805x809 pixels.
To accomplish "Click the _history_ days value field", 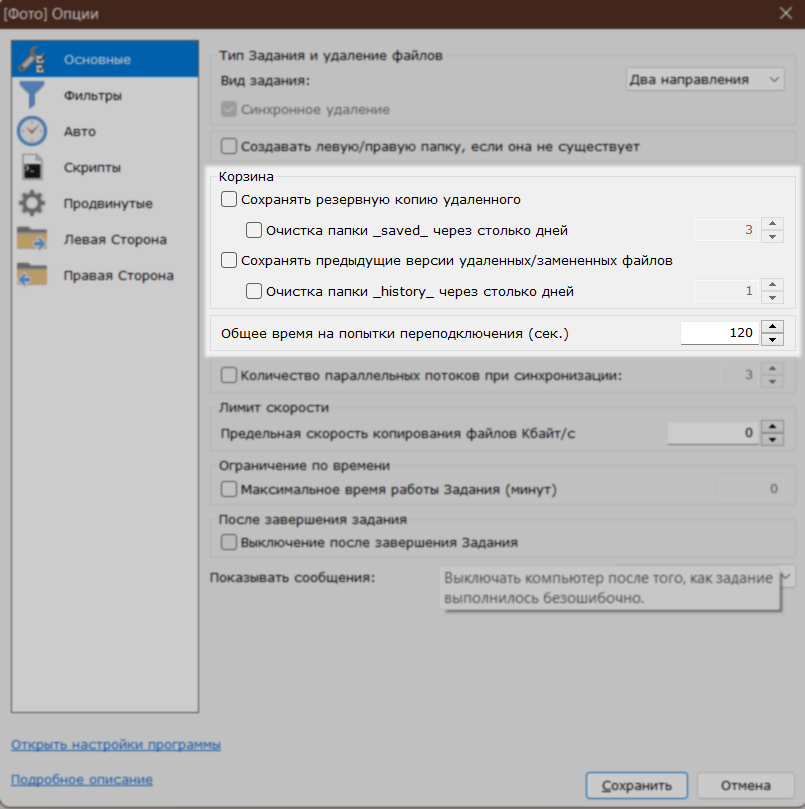I will tap(727, 291).
